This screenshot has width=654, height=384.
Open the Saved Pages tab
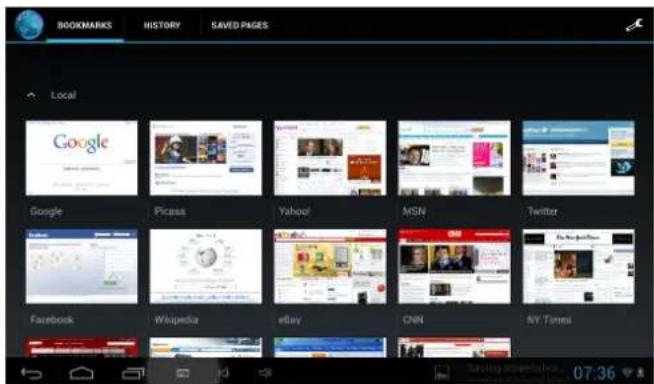(x=240, y=25)
